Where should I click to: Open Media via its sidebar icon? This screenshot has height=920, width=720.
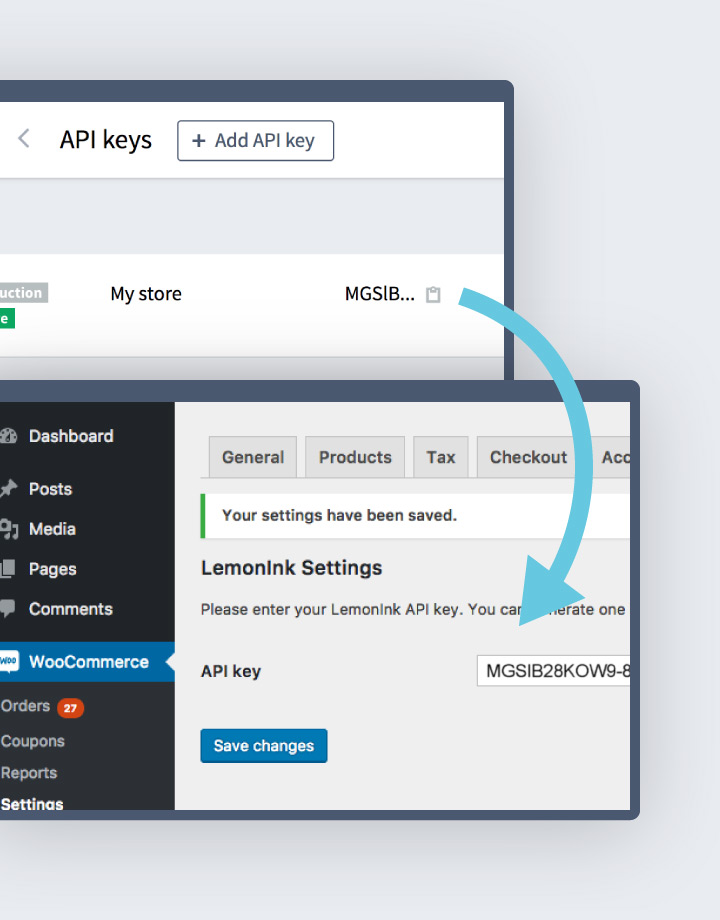[9, 529]
